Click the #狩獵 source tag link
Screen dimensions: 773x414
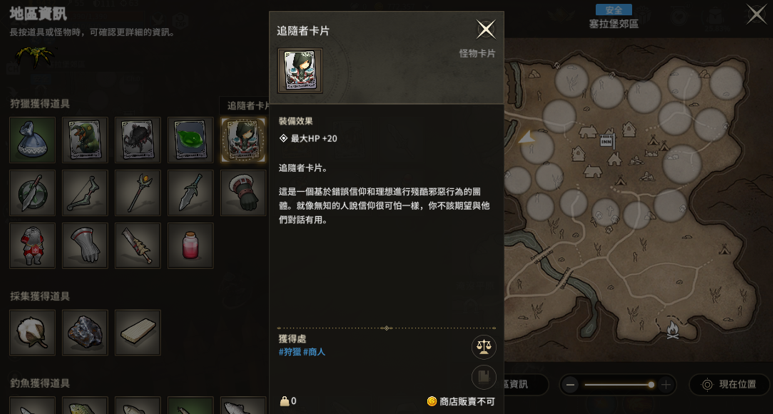[x=289, y=352]
